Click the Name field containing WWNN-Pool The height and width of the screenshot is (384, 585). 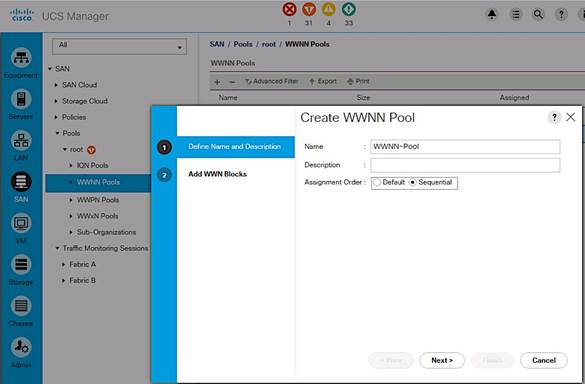tap(465, 147)
